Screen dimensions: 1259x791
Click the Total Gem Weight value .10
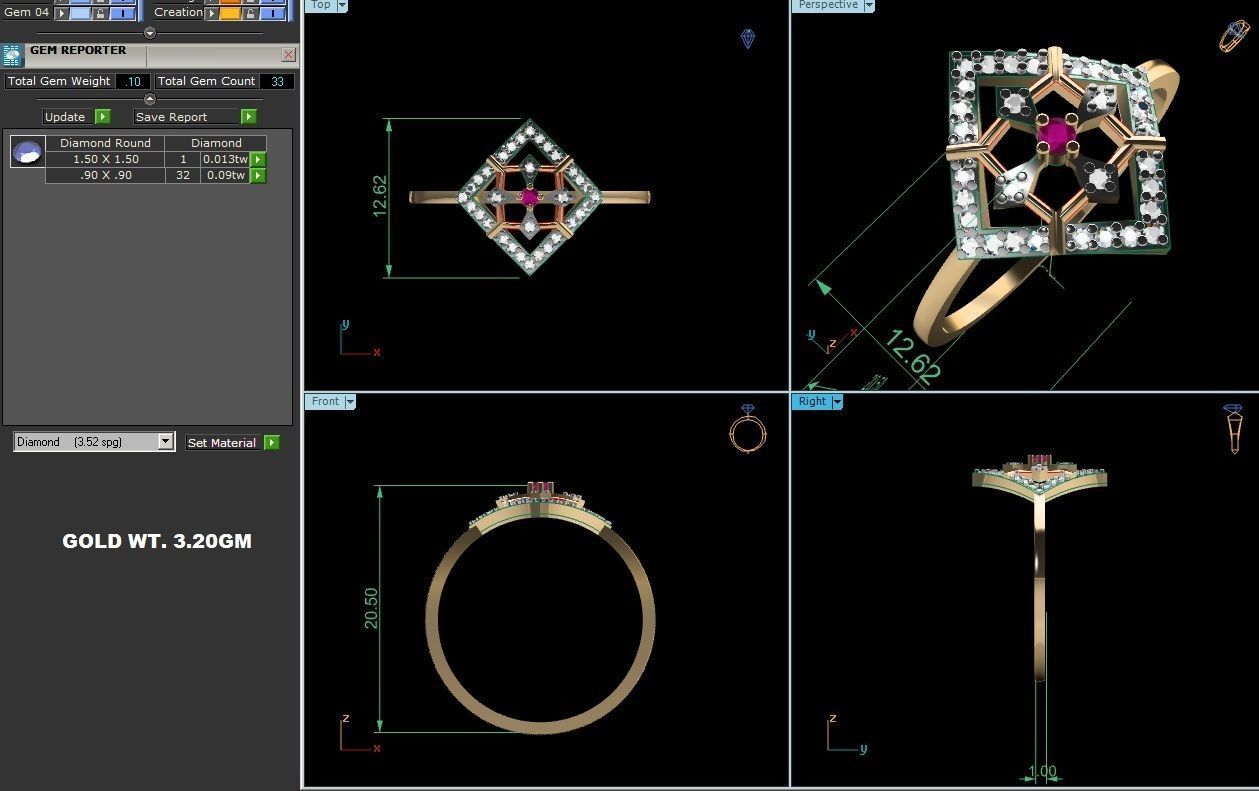click(x=133, y=82)
